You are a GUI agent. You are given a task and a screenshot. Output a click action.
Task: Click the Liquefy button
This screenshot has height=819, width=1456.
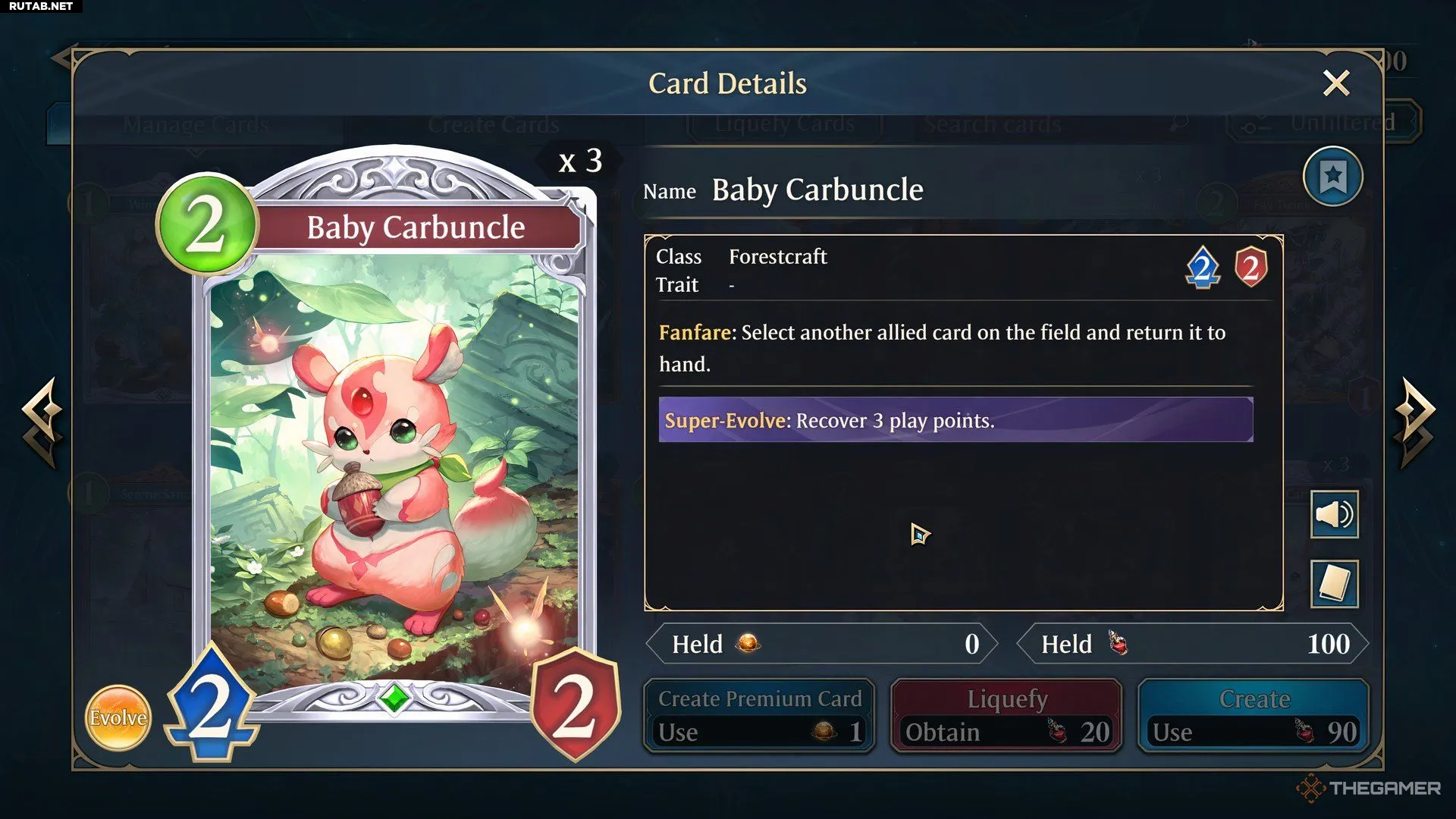(1006, 715)
